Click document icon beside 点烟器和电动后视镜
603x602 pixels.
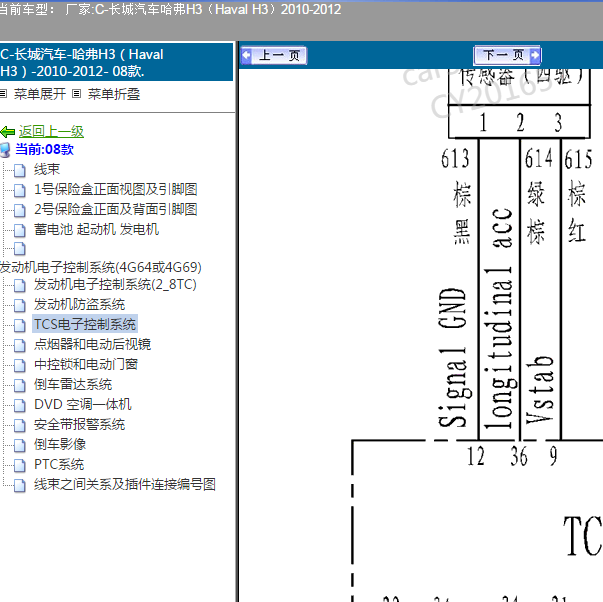20,345
